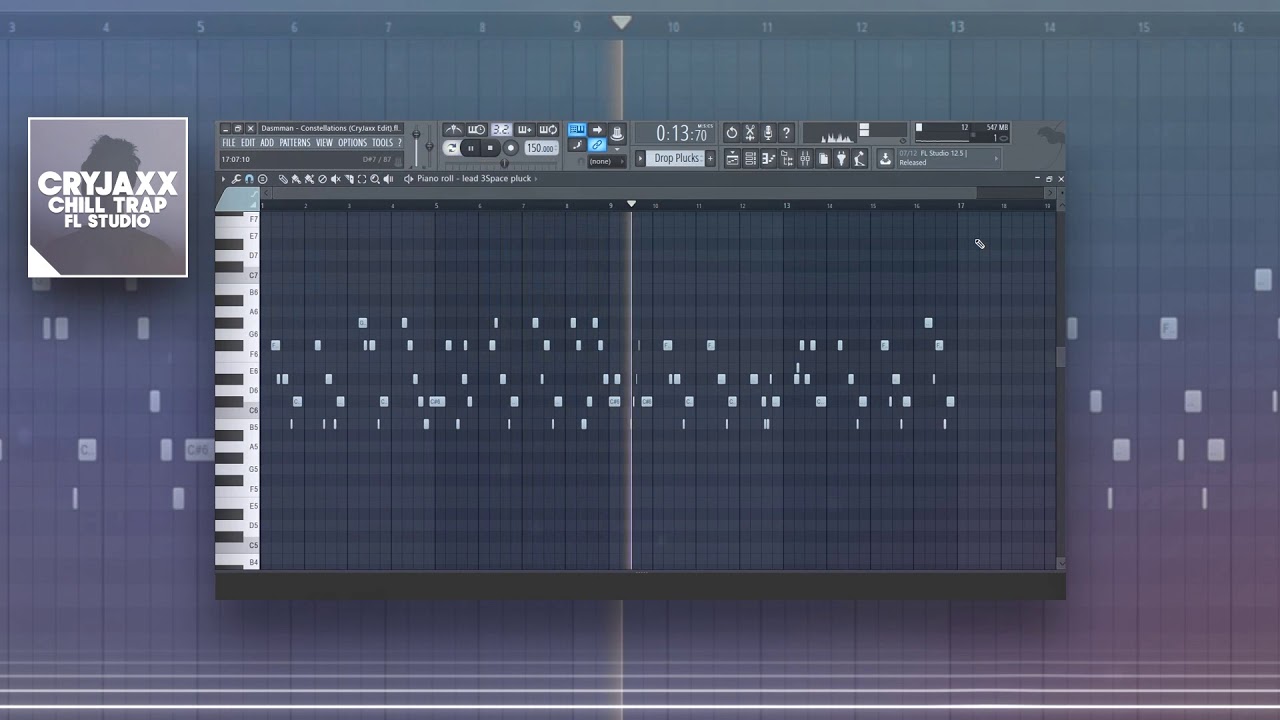Toggle wait for input before recording
The width and height of the screenshot is (1280, 720).
tap(477, 129)
